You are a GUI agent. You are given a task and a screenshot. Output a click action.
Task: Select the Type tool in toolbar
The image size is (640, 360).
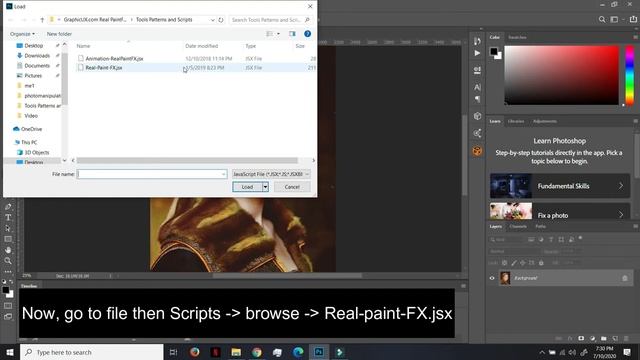(x=8, y=218)
